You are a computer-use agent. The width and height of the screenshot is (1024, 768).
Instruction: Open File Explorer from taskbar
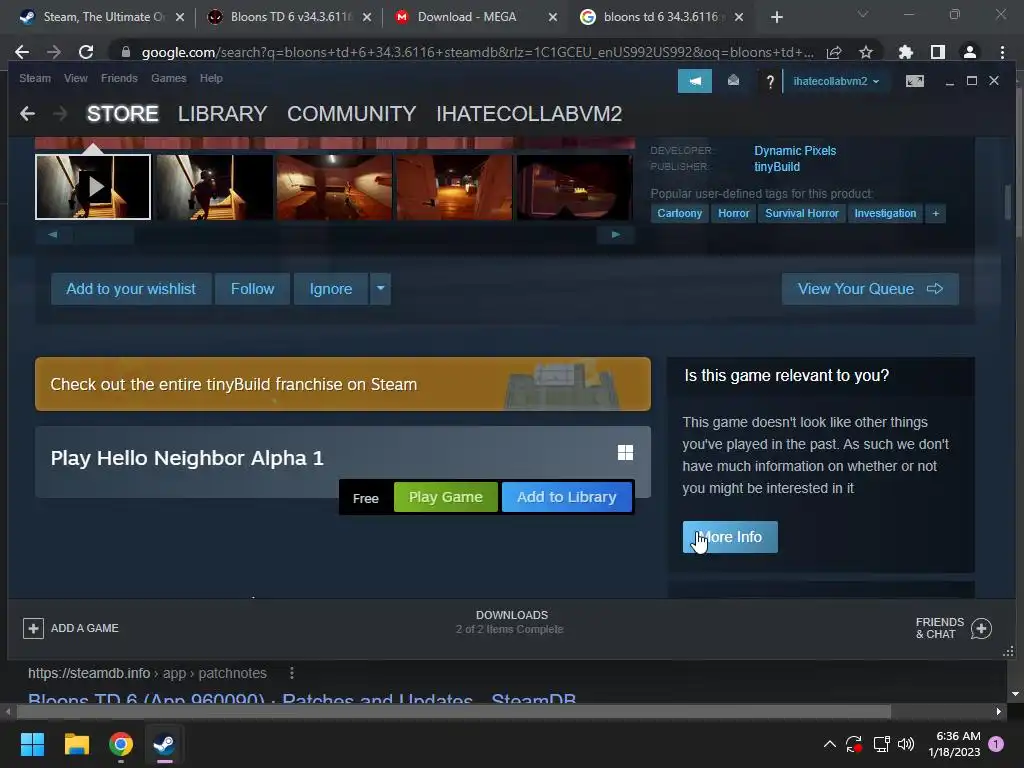[x=76, y=744]
